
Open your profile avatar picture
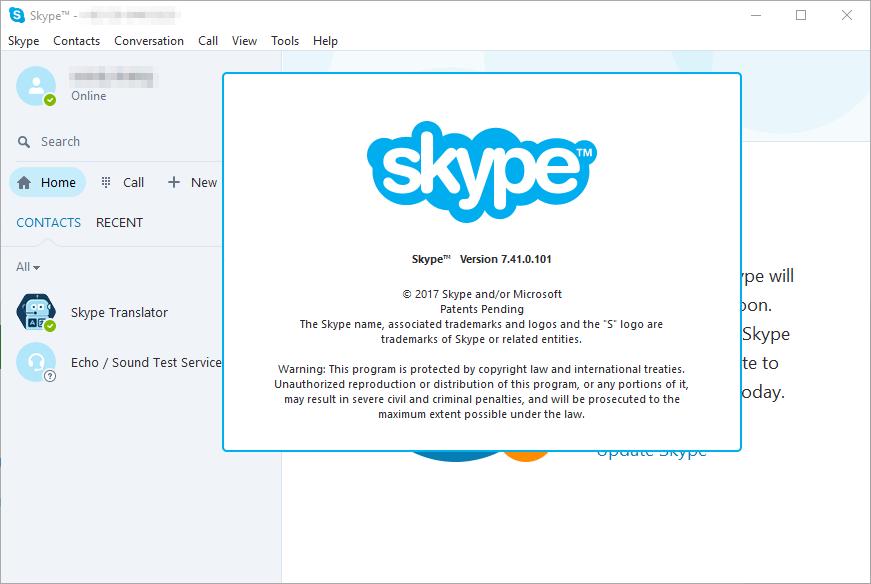[x=34, y=87]
